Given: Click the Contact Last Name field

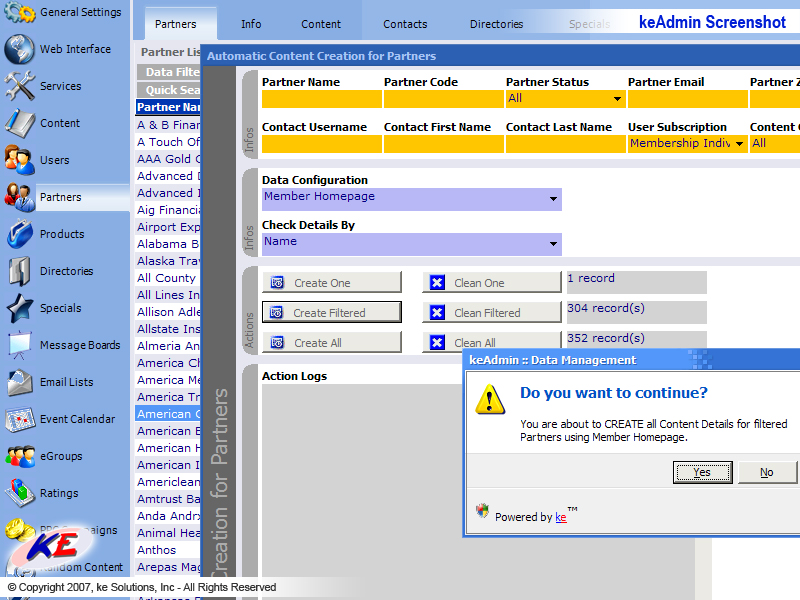Looking at the screenshot, I should pos(566,144).
